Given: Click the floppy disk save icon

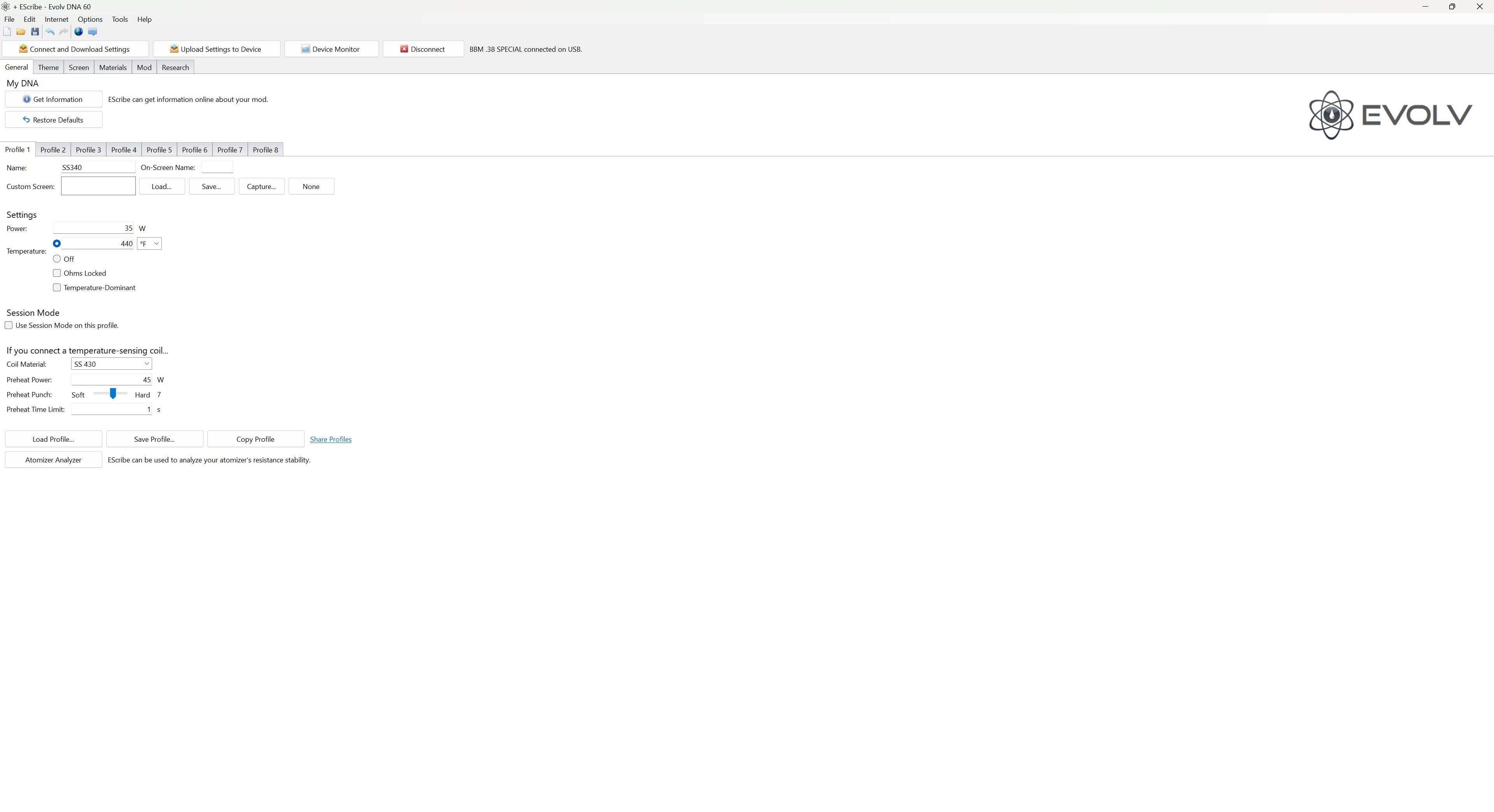Looking at the screenshot, I should (x=35, y=32).
